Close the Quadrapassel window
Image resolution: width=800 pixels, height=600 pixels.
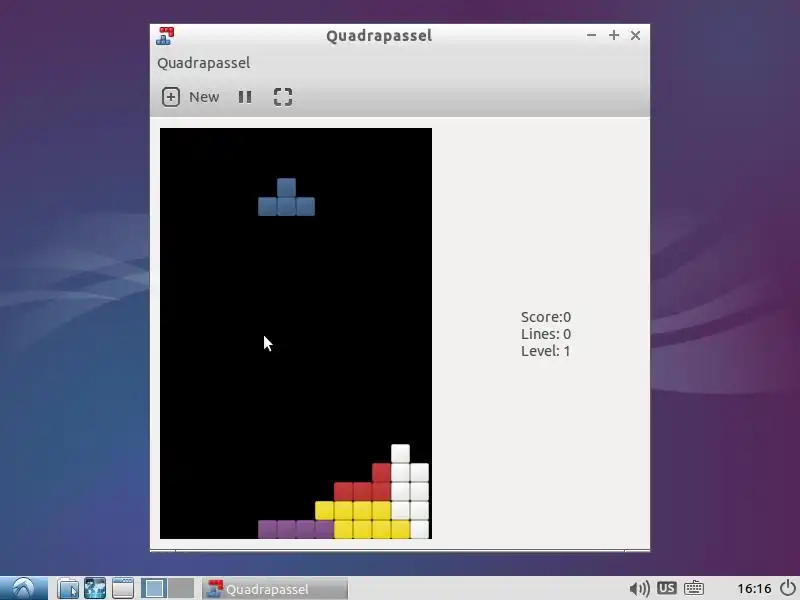(x=635, y=35)
